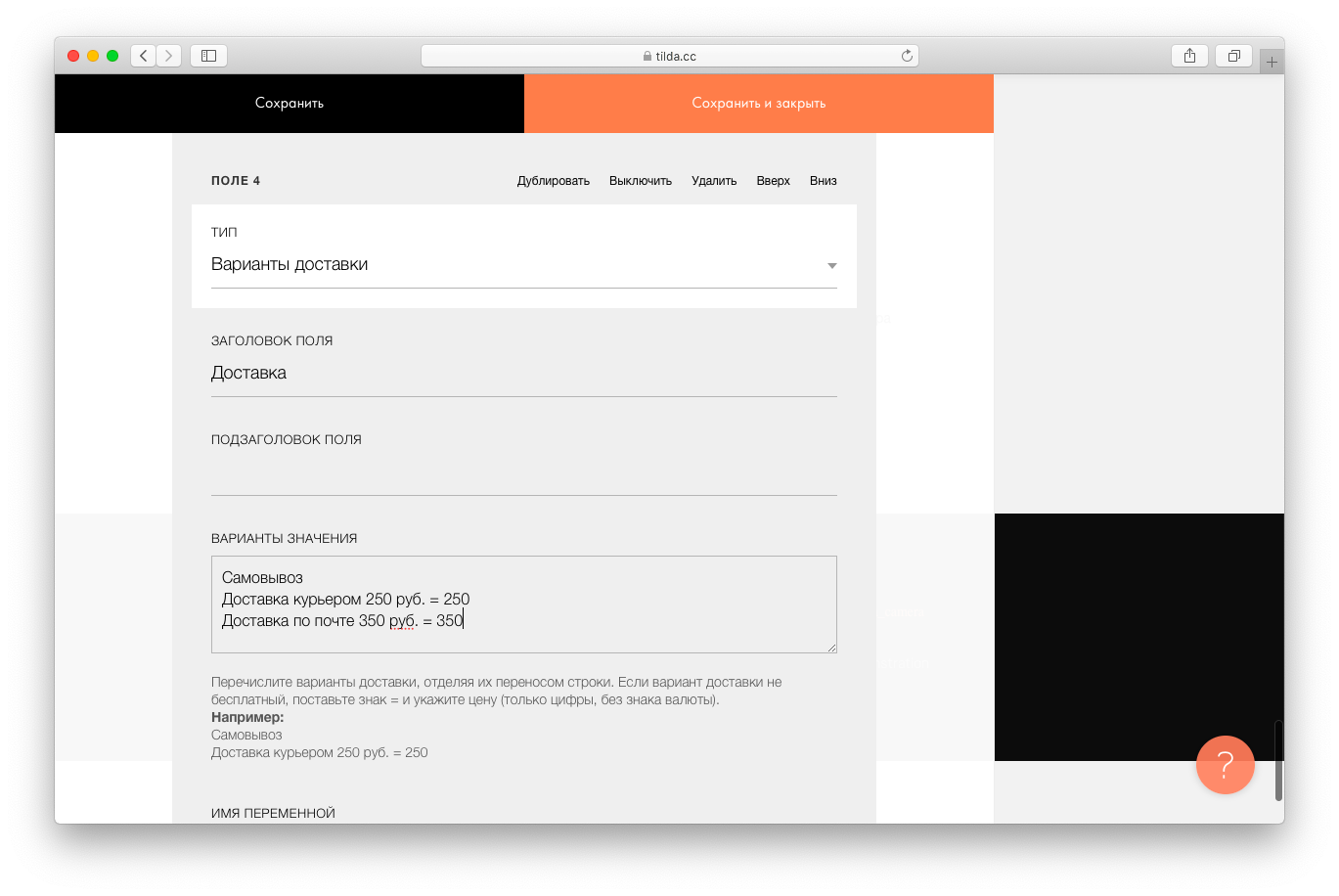Click the tilda.cc address bar
Image resolution: width=1339 pixels, height=896 pixels.
(669, 56)
